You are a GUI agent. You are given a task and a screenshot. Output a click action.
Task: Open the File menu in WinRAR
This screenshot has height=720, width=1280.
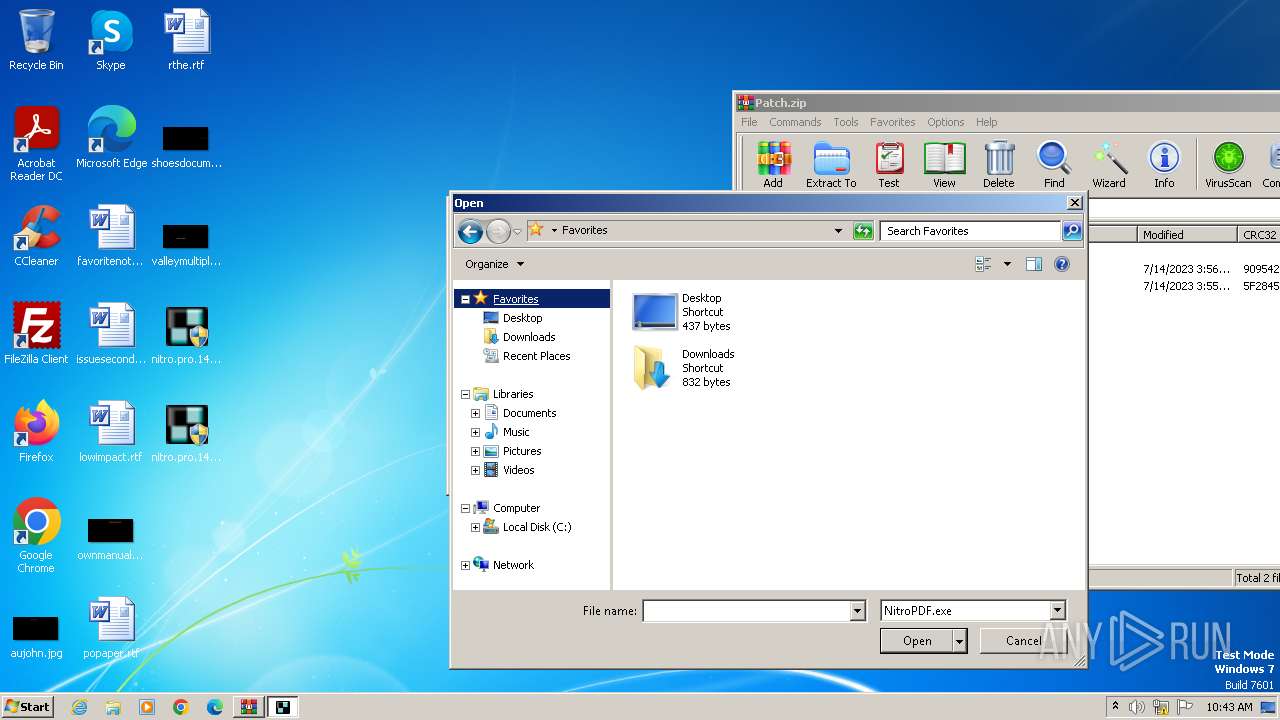click(x=749, y=122)
